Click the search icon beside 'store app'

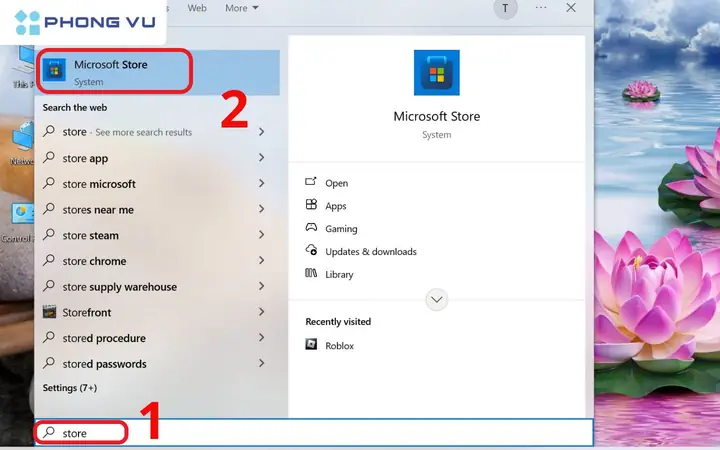[49, 158]
